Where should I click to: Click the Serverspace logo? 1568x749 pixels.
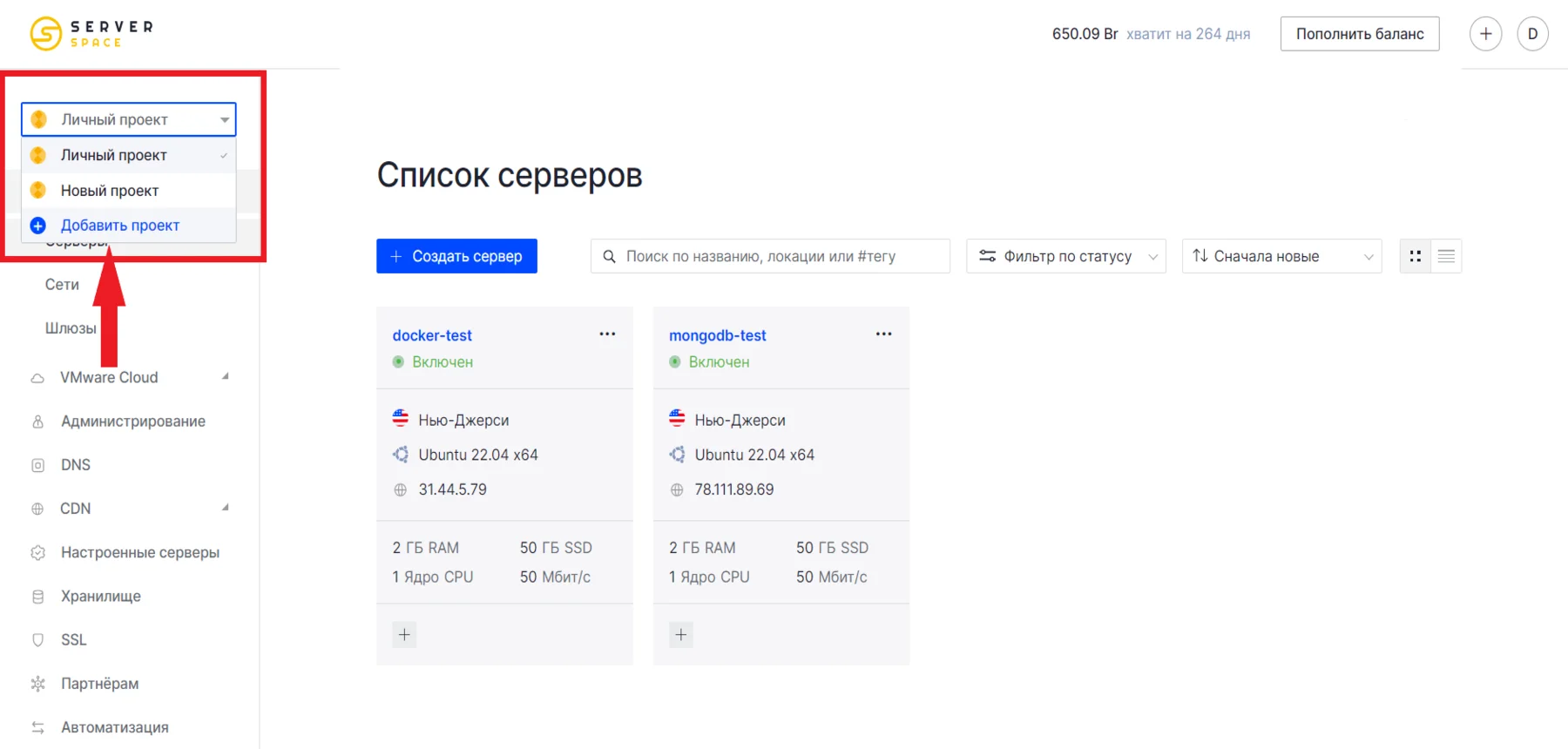tap(91, 34)
